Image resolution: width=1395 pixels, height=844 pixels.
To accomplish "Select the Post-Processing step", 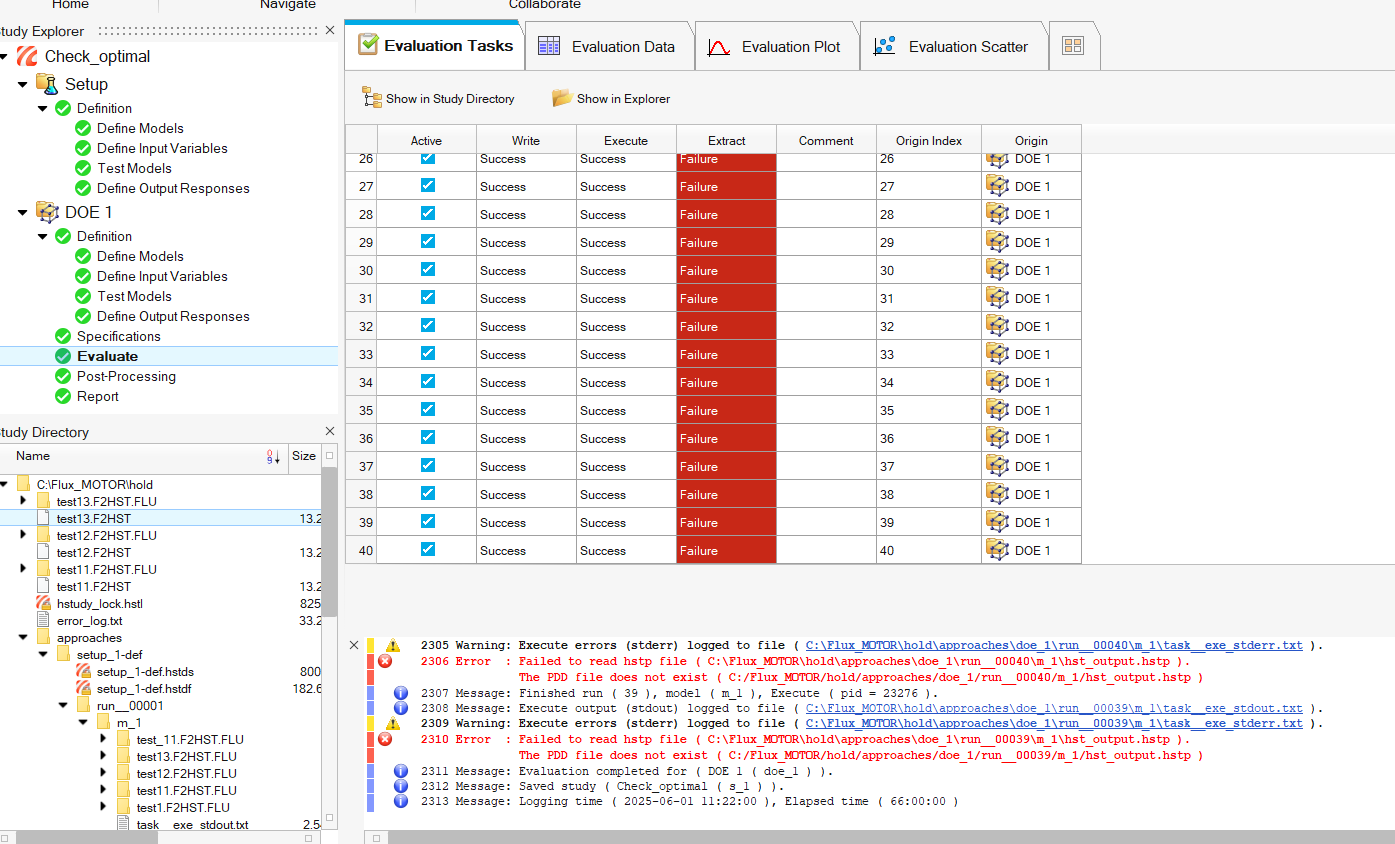I will tap(126, 376).
